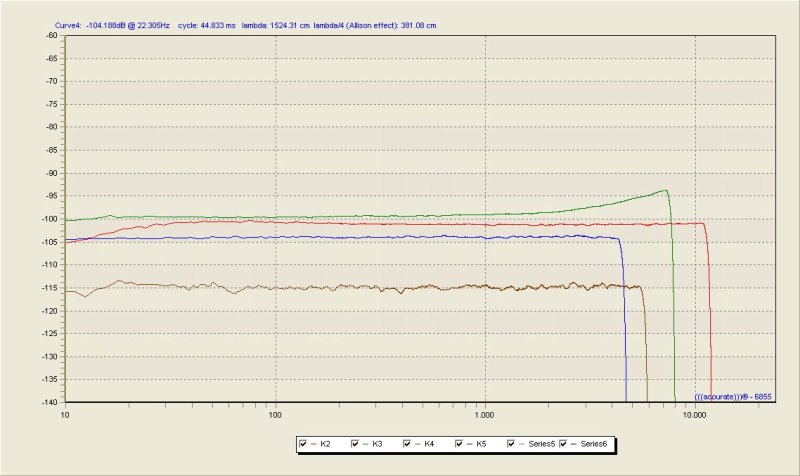Select the K4 legend label
The image size is (800, 476).
[429, 444]
